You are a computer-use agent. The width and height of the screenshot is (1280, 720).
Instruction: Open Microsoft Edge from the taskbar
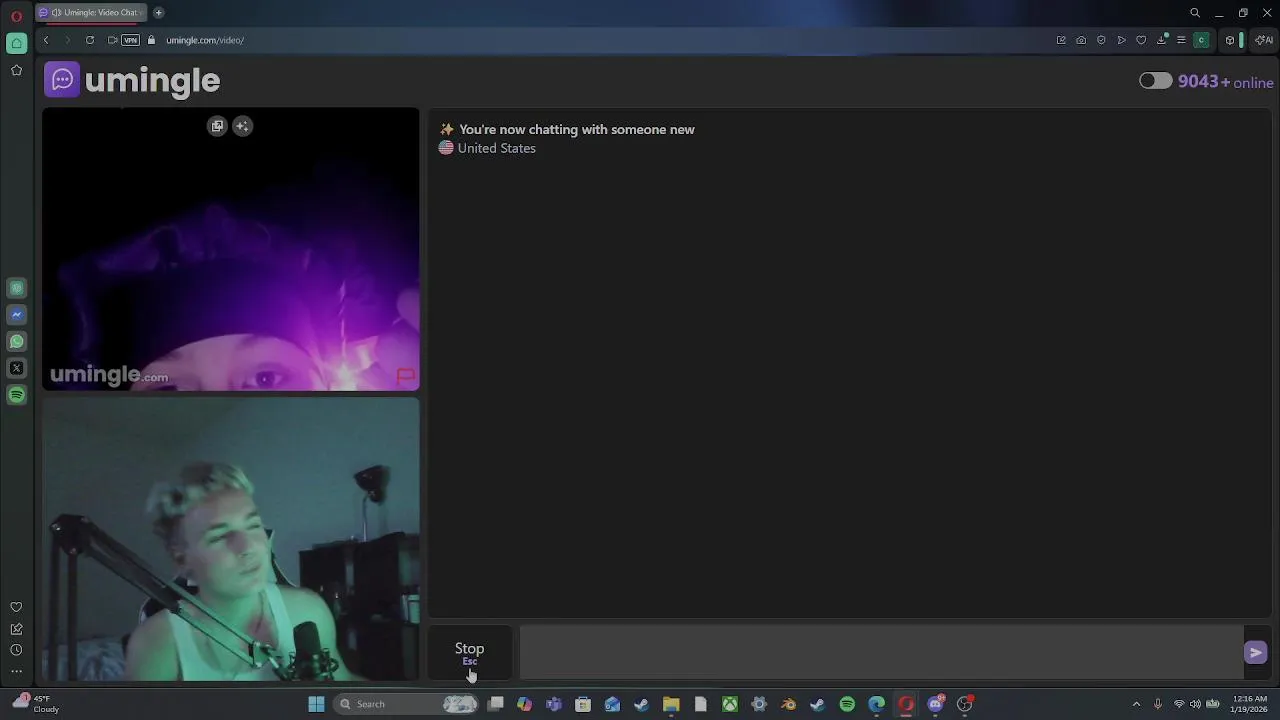[x=876, y=704]
